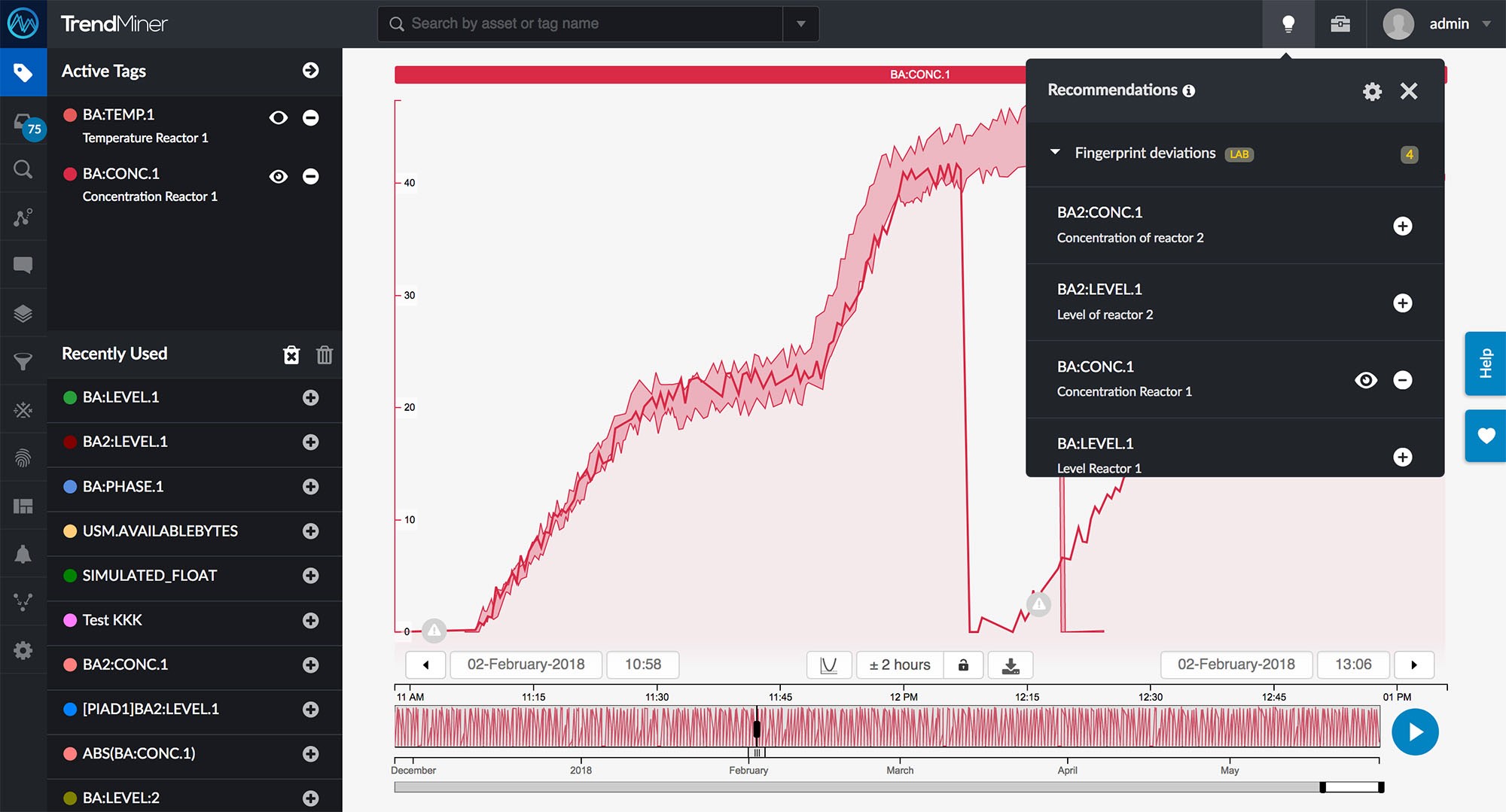The height and width of the screenshot is (812, 1506).
Task: Add BA2:CONC.1 from recently used
Action: (310, 665)
